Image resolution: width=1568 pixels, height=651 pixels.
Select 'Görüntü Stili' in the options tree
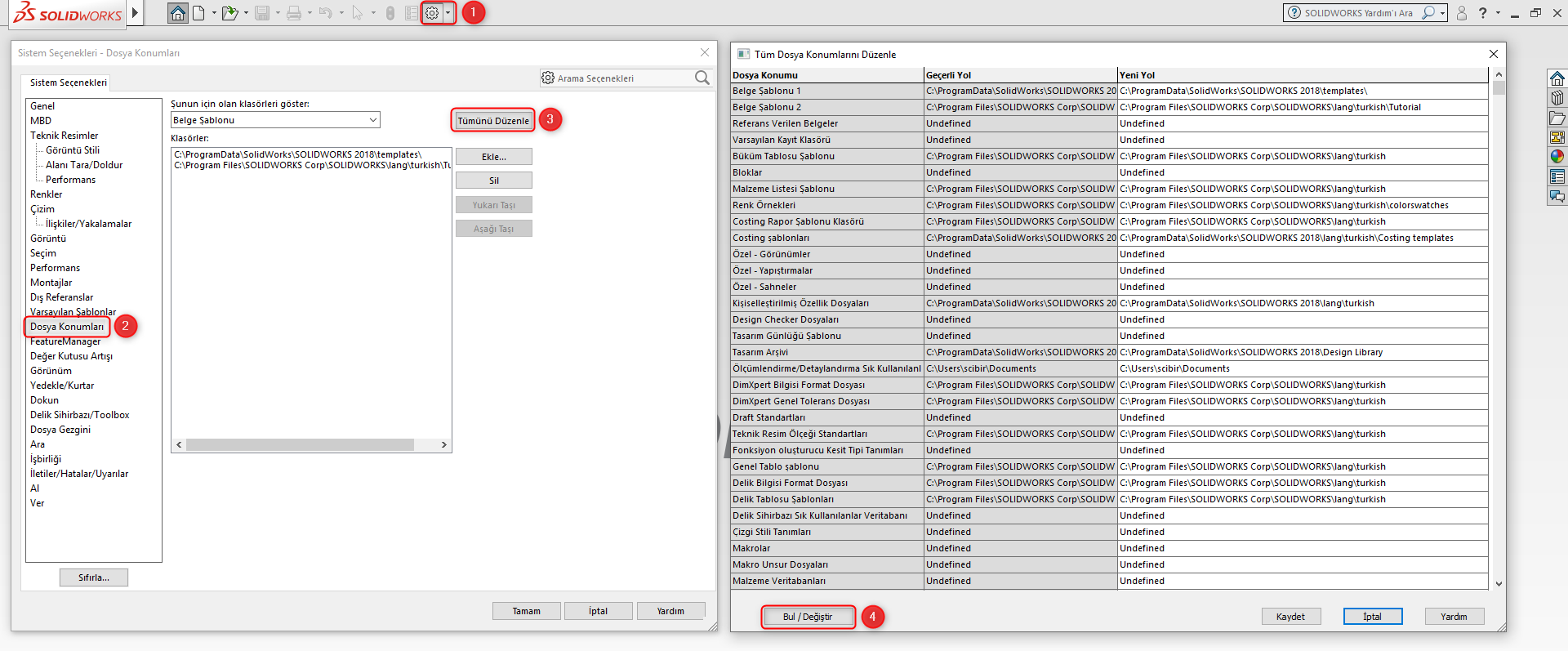point(73,150)
